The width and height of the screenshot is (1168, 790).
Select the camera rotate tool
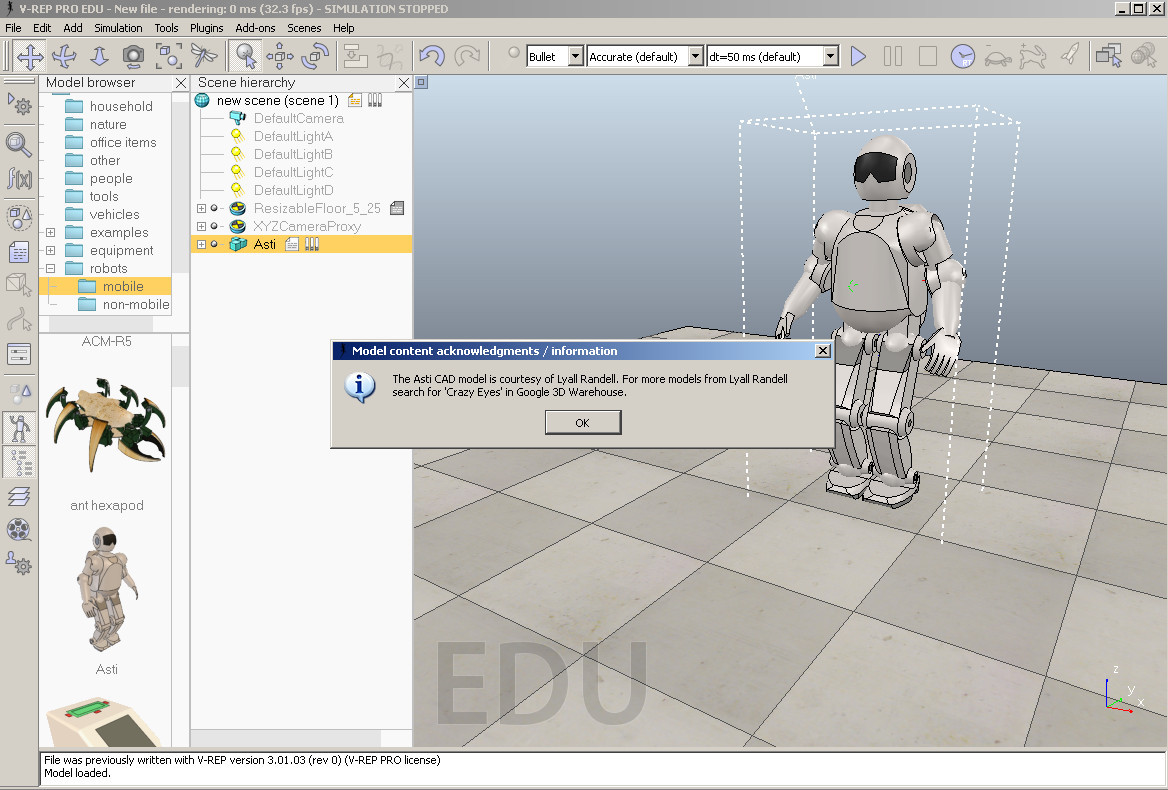(64, 57)
